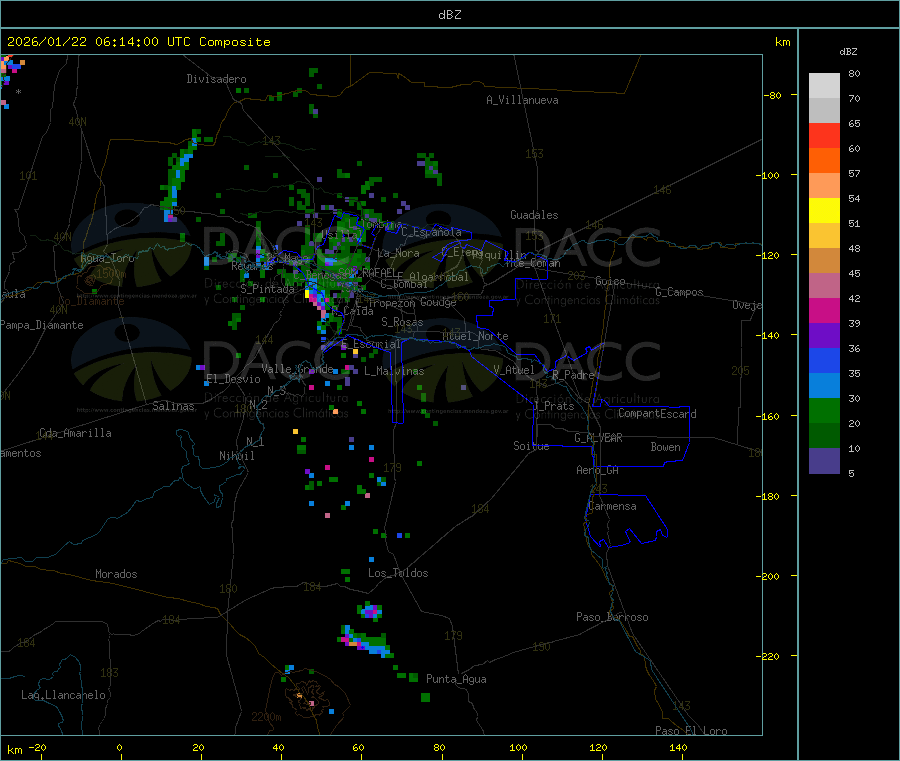The width and height of the screenshot is (900, 761).
Task: Click the Salinas label
Action: (x=173, y=406)
